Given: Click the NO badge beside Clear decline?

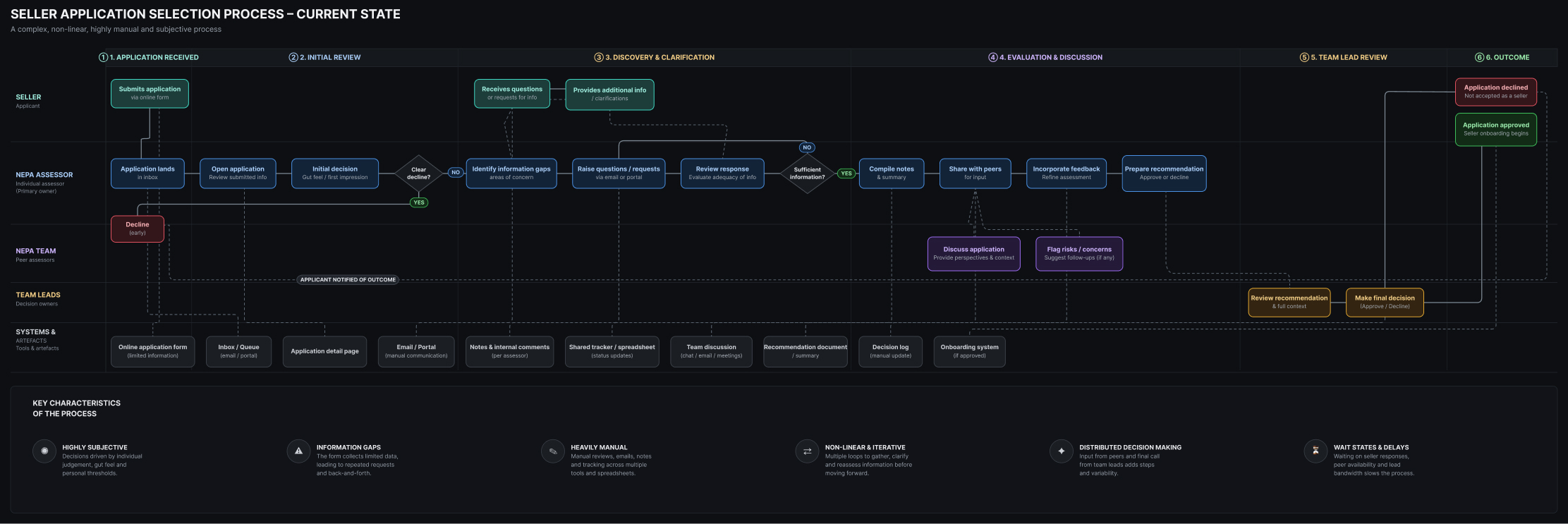Looking at the screenshot, I should coord(456,172).
